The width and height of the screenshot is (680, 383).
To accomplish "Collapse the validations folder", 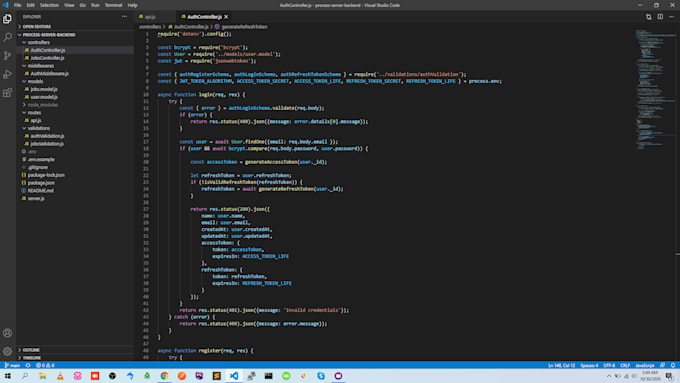I will tap(39, 128).
